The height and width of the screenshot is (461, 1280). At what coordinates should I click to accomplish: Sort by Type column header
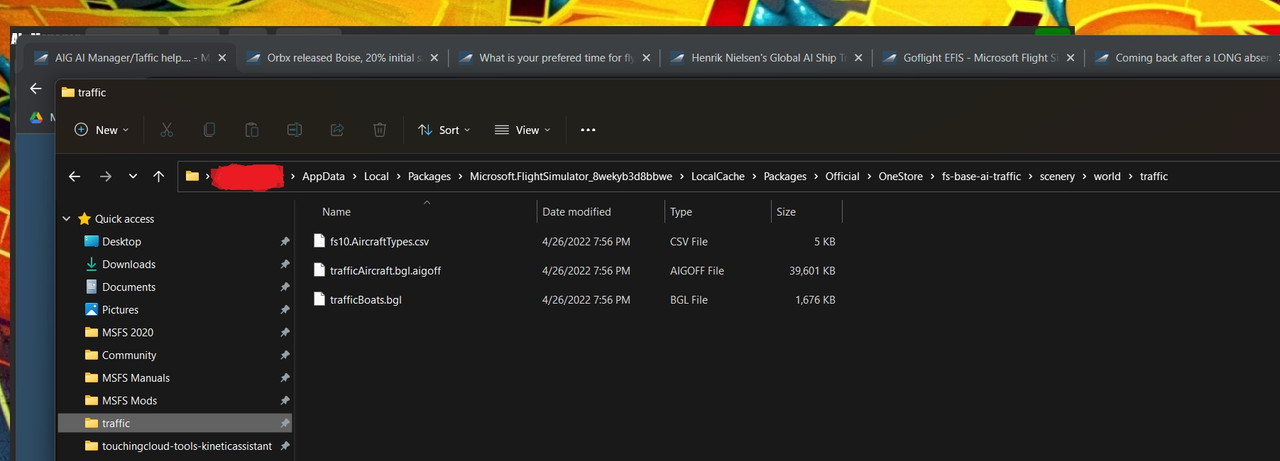click(681, 212)
